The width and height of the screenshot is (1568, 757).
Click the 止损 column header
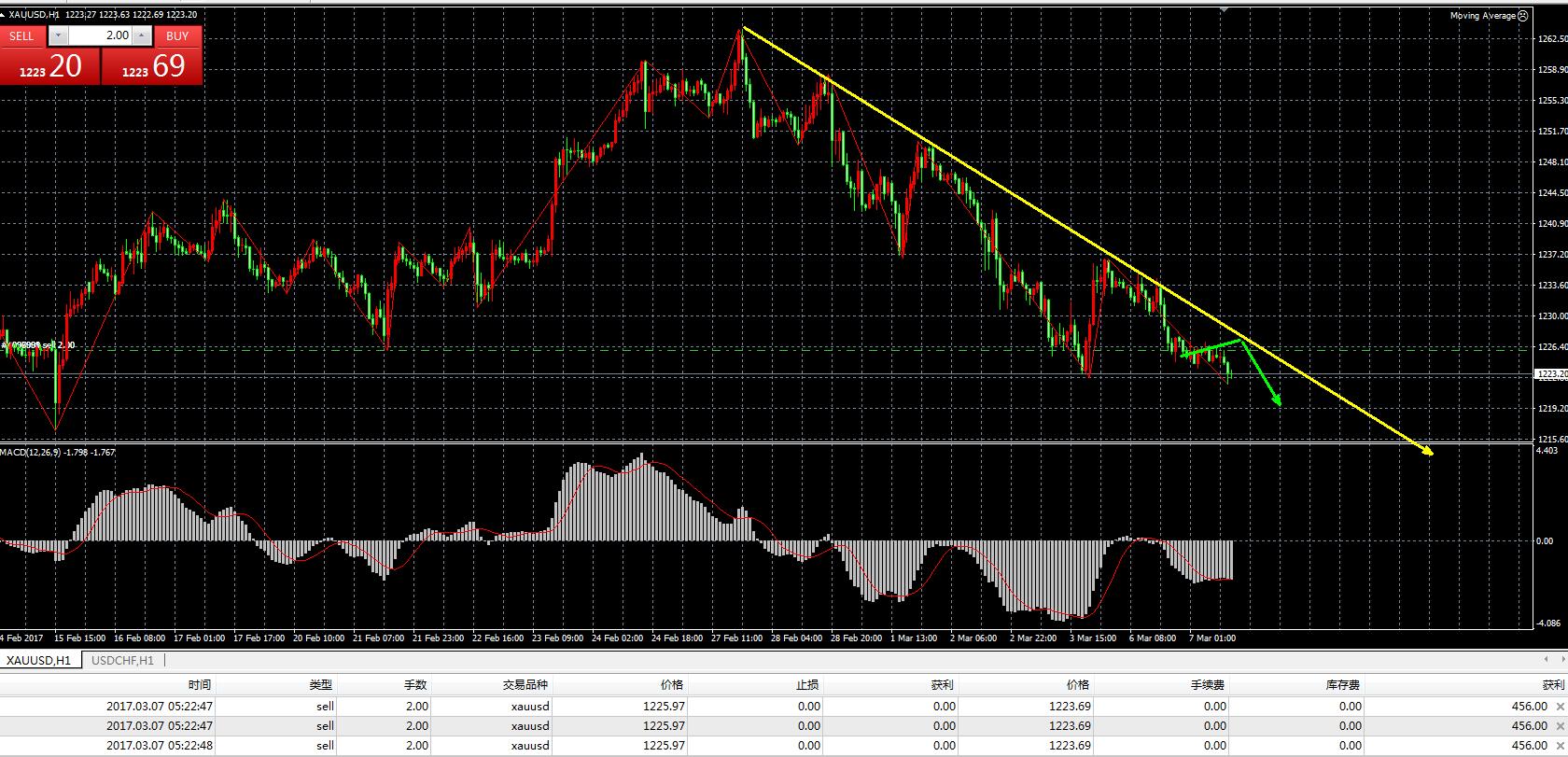(807, 684)
